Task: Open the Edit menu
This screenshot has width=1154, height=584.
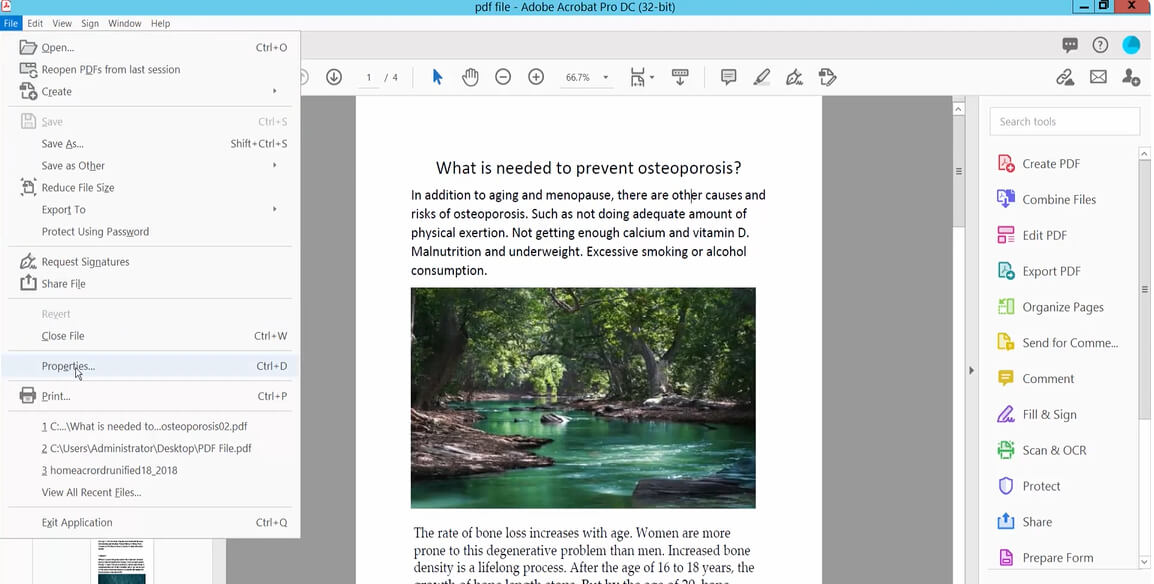Action: [x=35, y=23]
